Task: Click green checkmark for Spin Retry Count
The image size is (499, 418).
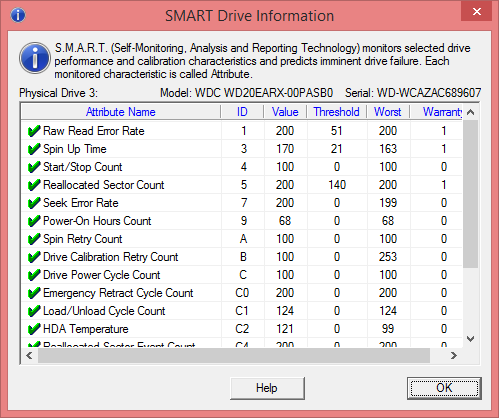Action: click(x=34, y=239)
